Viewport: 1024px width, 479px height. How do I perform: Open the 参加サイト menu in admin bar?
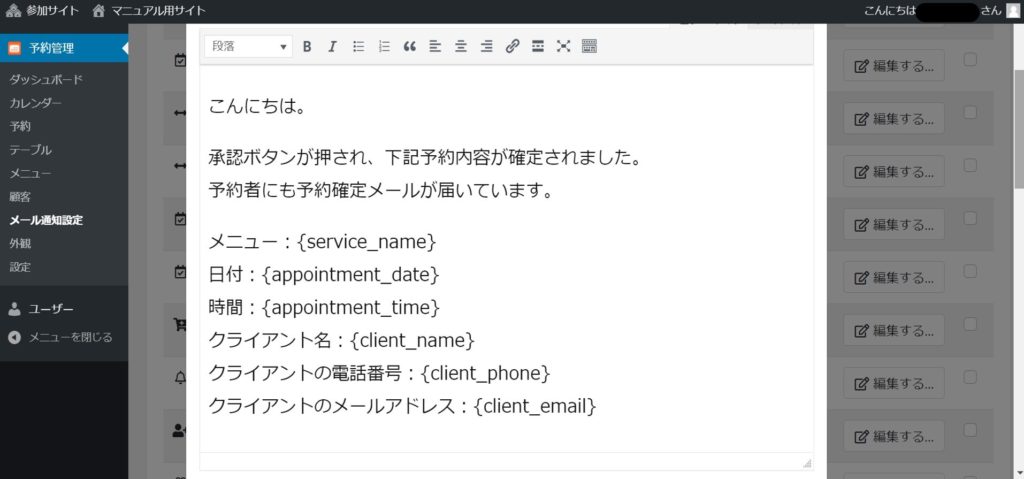[41, 10]
